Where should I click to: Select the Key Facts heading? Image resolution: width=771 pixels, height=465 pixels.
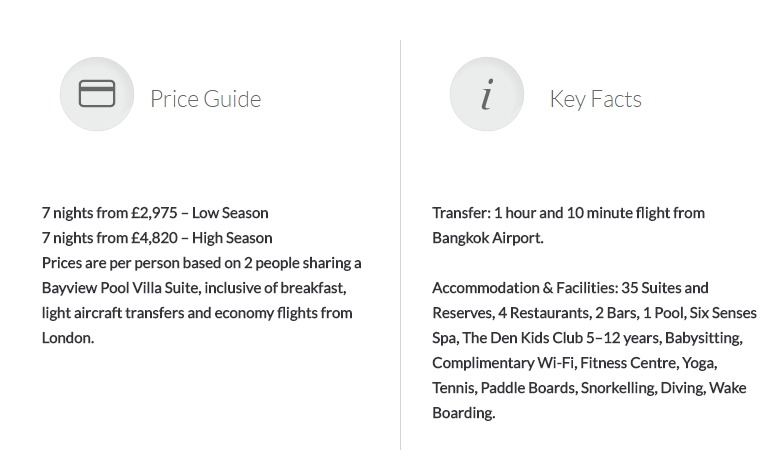pos(595,99)
